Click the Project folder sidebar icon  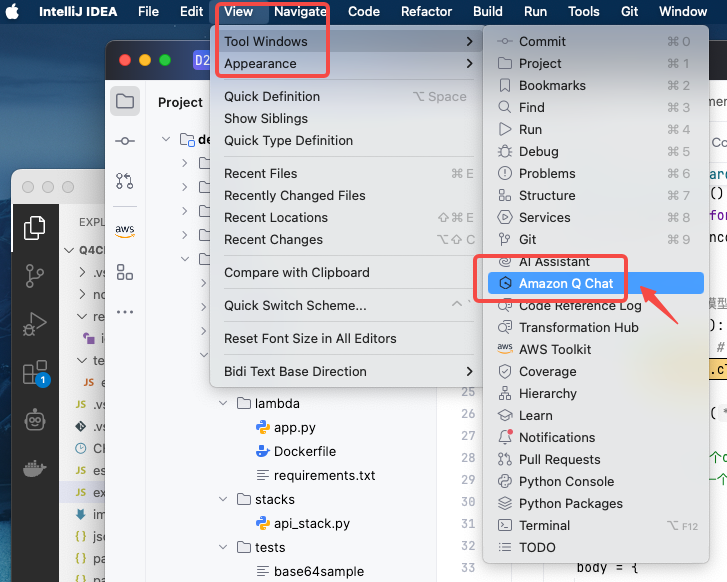click(x=125, y=101)
